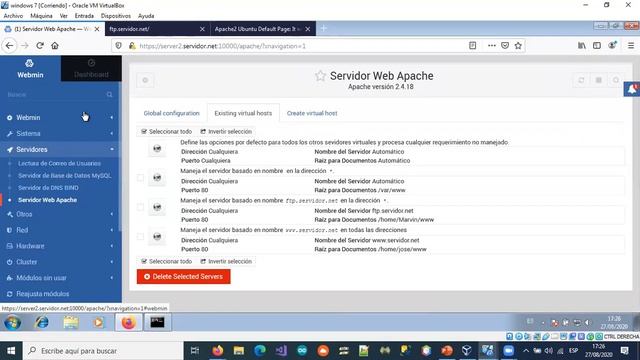Open the VirtualBox Máquina menu
This screenshot has width=640, height=360.
(x=41, y=16)
